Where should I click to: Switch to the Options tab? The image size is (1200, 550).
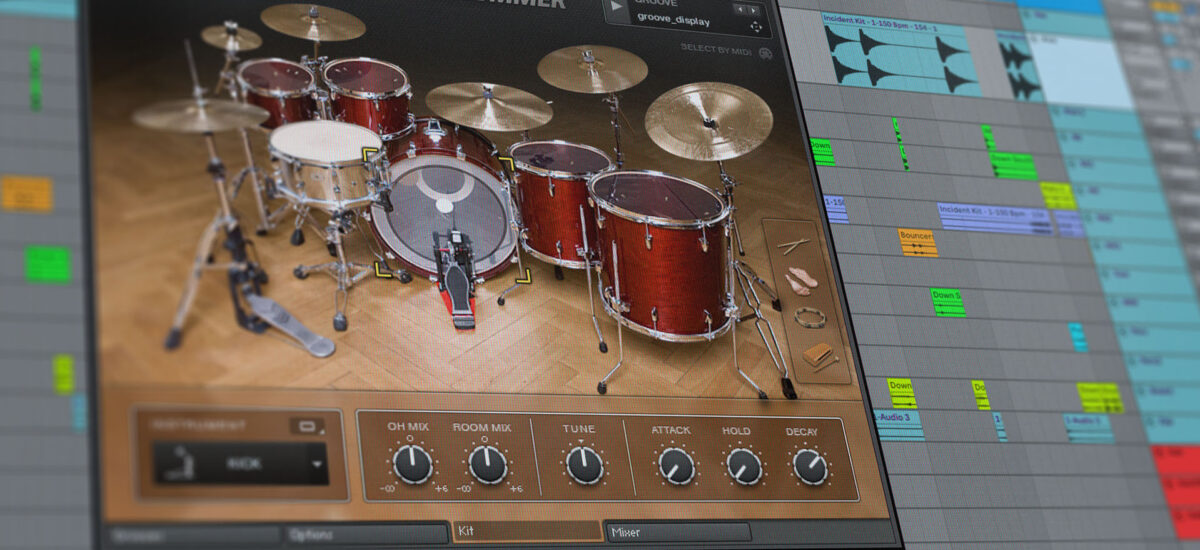pos(366,535)
